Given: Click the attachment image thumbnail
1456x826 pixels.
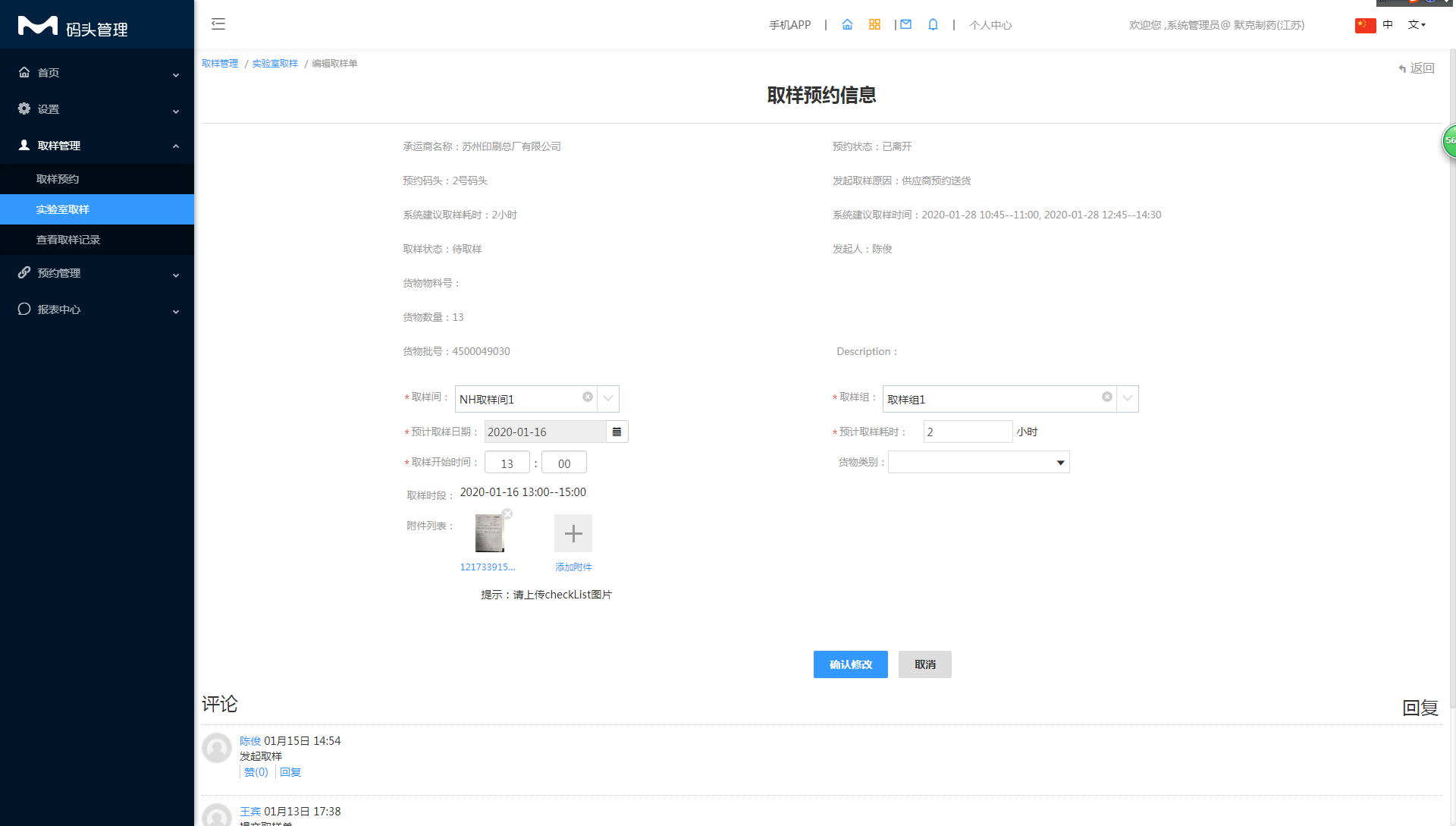Looking at the screenshot, I should 490,533.
